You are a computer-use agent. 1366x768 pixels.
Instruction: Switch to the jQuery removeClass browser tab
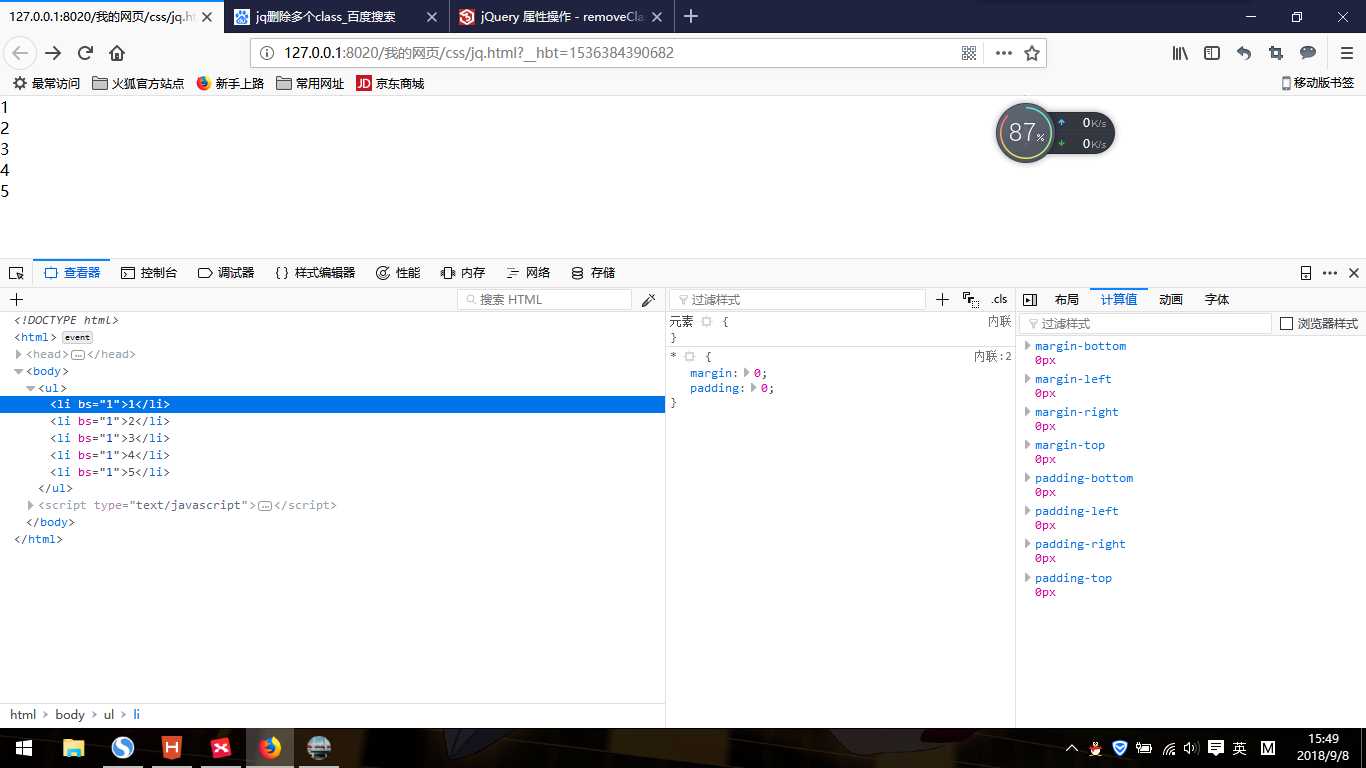[563, 16]
